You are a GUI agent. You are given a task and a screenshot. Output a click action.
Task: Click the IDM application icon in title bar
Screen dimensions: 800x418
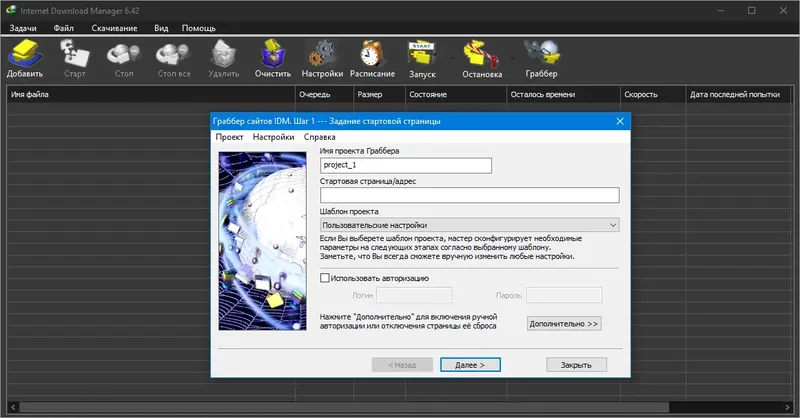tap(11, 10)
